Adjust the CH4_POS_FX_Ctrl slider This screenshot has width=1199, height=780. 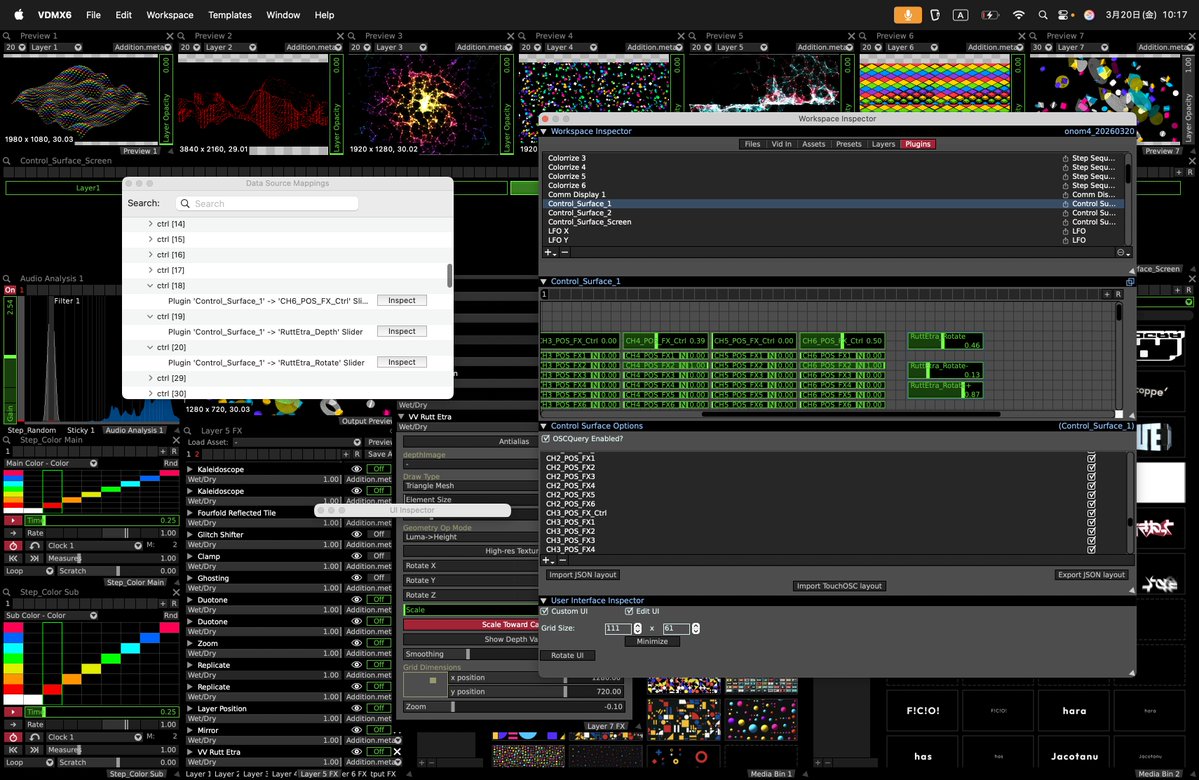pyautogui.click(x=664, y=341)
